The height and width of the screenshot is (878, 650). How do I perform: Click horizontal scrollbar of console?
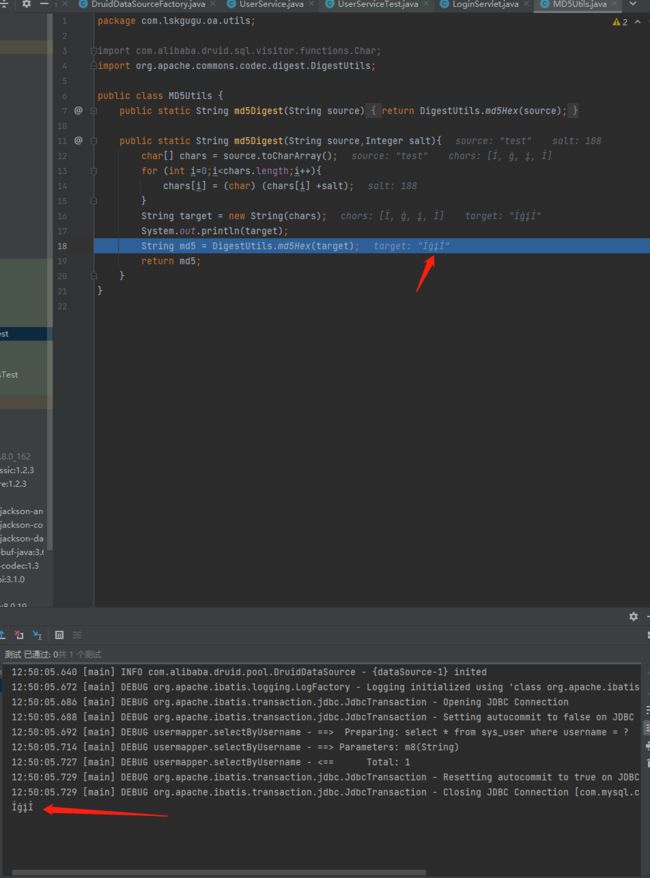click(x=218, y=872)
